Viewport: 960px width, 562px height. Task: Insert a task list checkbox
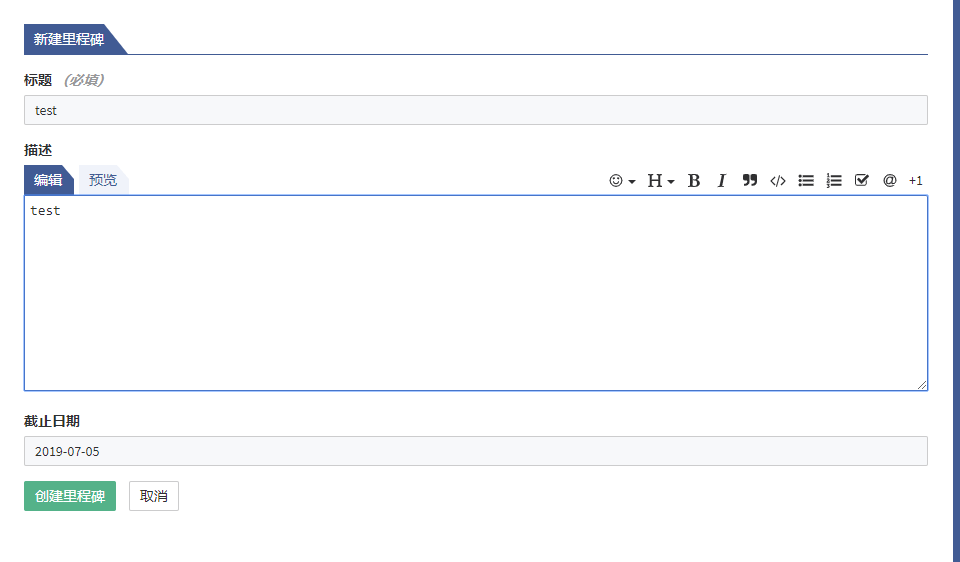862,181
